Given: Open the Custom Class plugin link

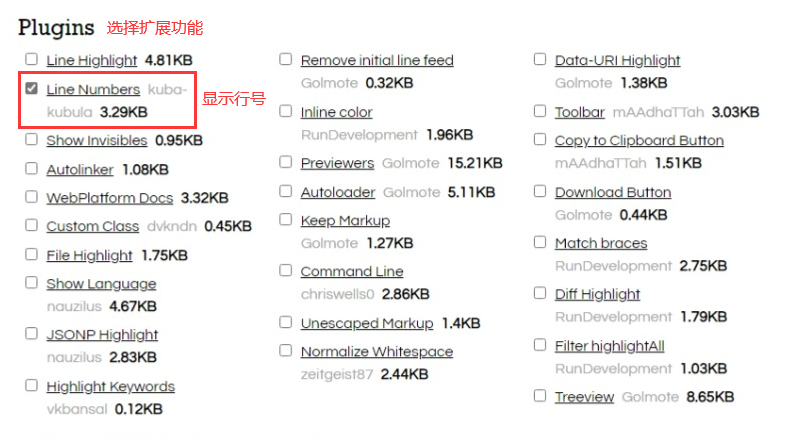Looking at the screenshot, I should coord(93,226).
